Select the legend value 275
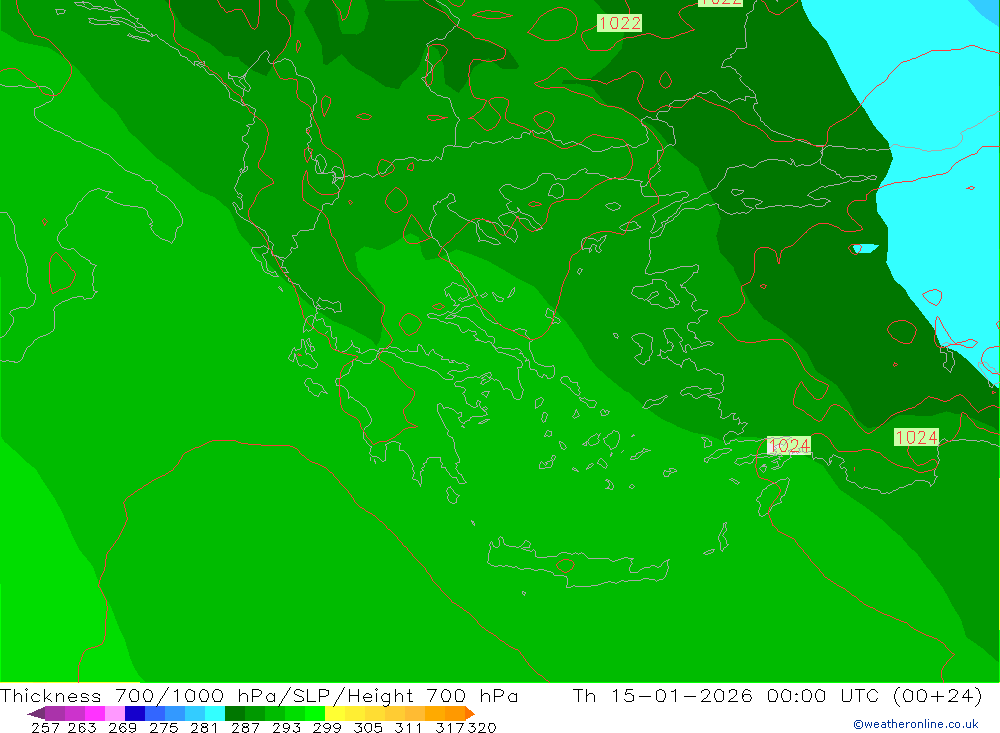 pyautogui.click(x=163, y=727)
